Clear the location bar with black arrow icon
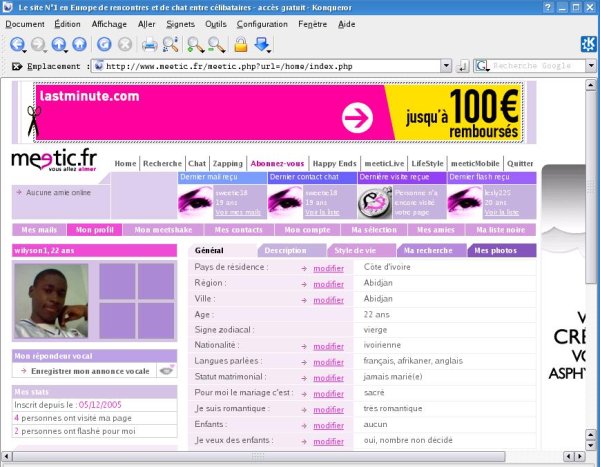 coord(17,66)
